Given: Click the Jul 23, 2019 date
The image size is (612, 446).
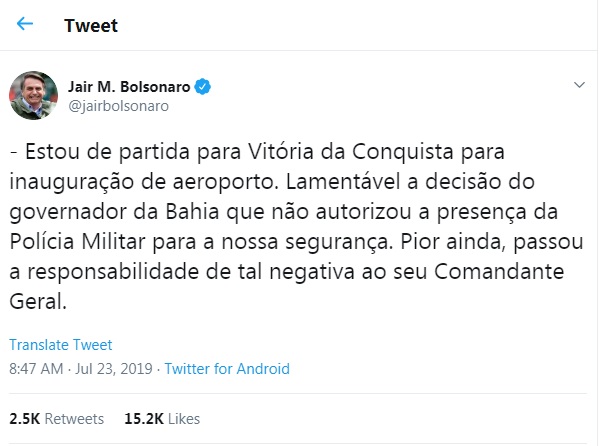Looking at the screenshot, I should coord(114,369).
